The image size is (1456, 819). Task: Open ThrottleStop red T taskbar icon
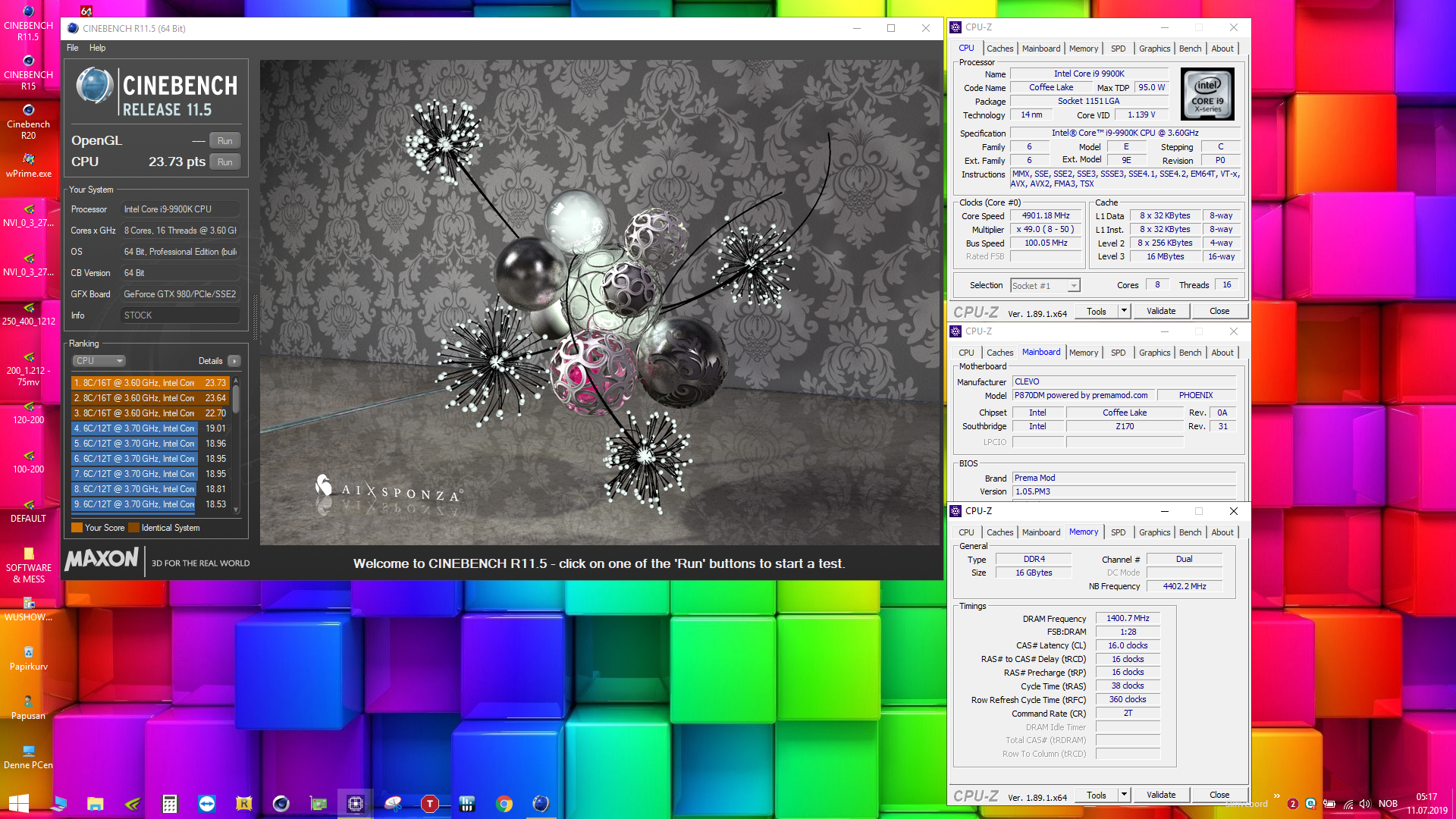pos(430,804)
